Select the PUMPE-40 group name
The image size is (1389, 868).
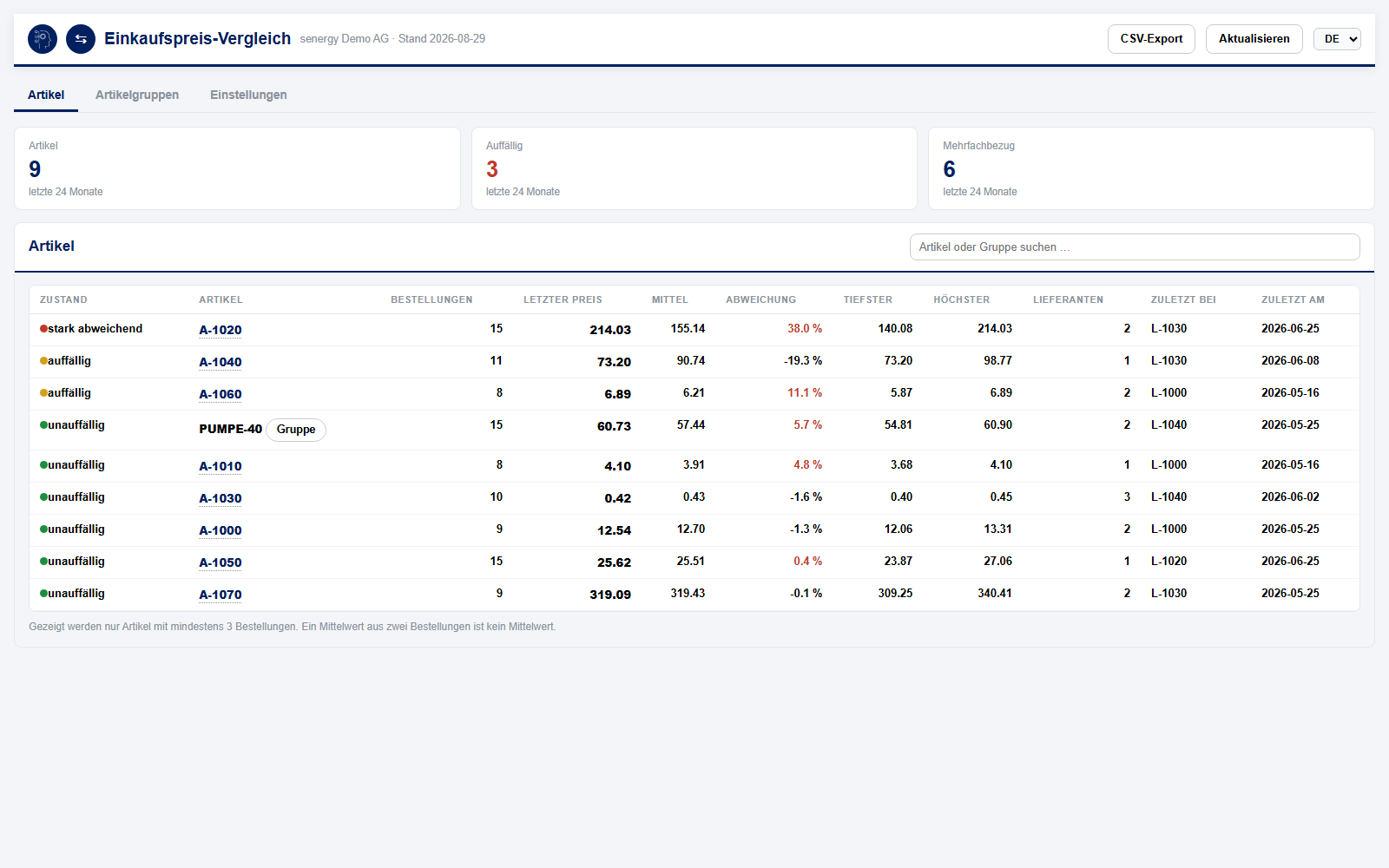click(x=230, y=429)
